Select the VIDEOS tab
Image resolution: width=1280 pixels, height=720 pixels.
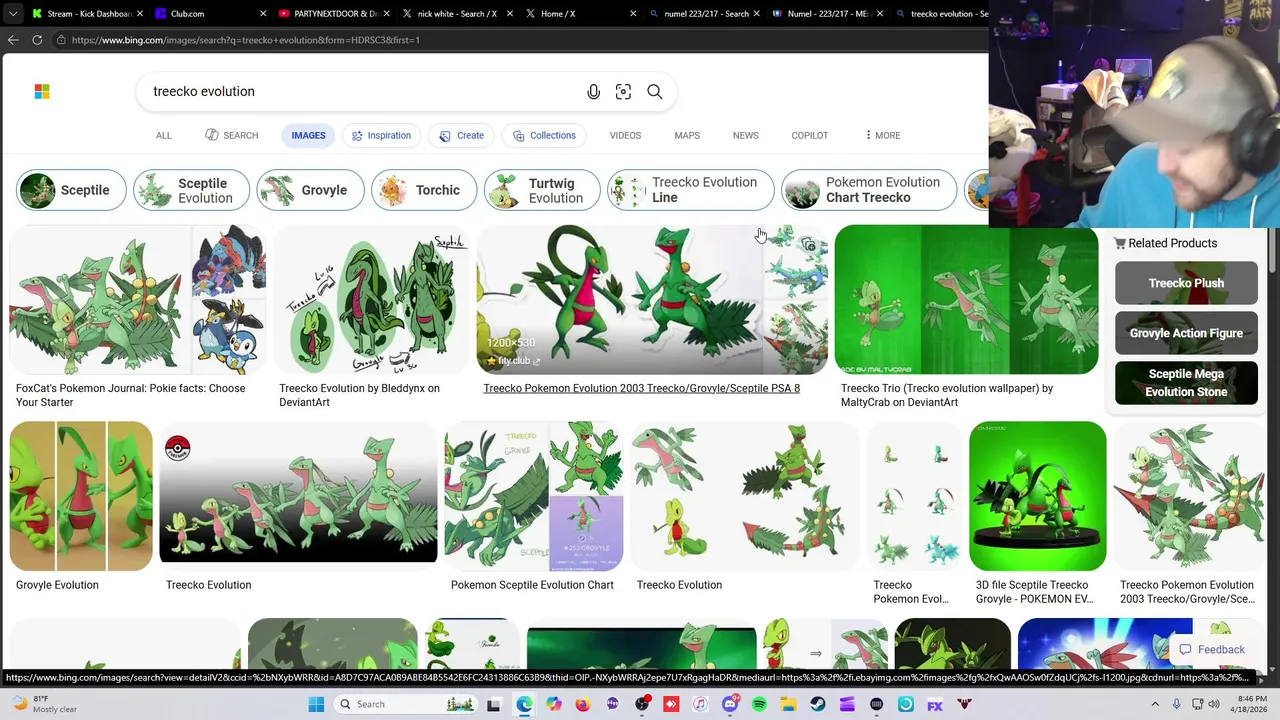[x=625, y=136]
